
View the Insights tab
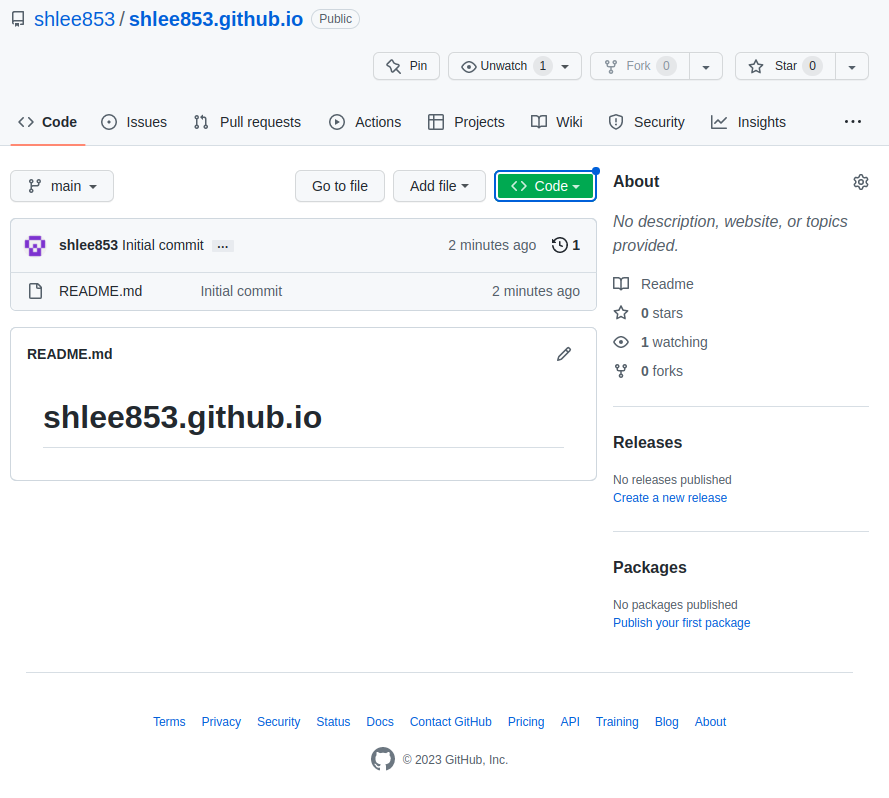coord(748,122)
